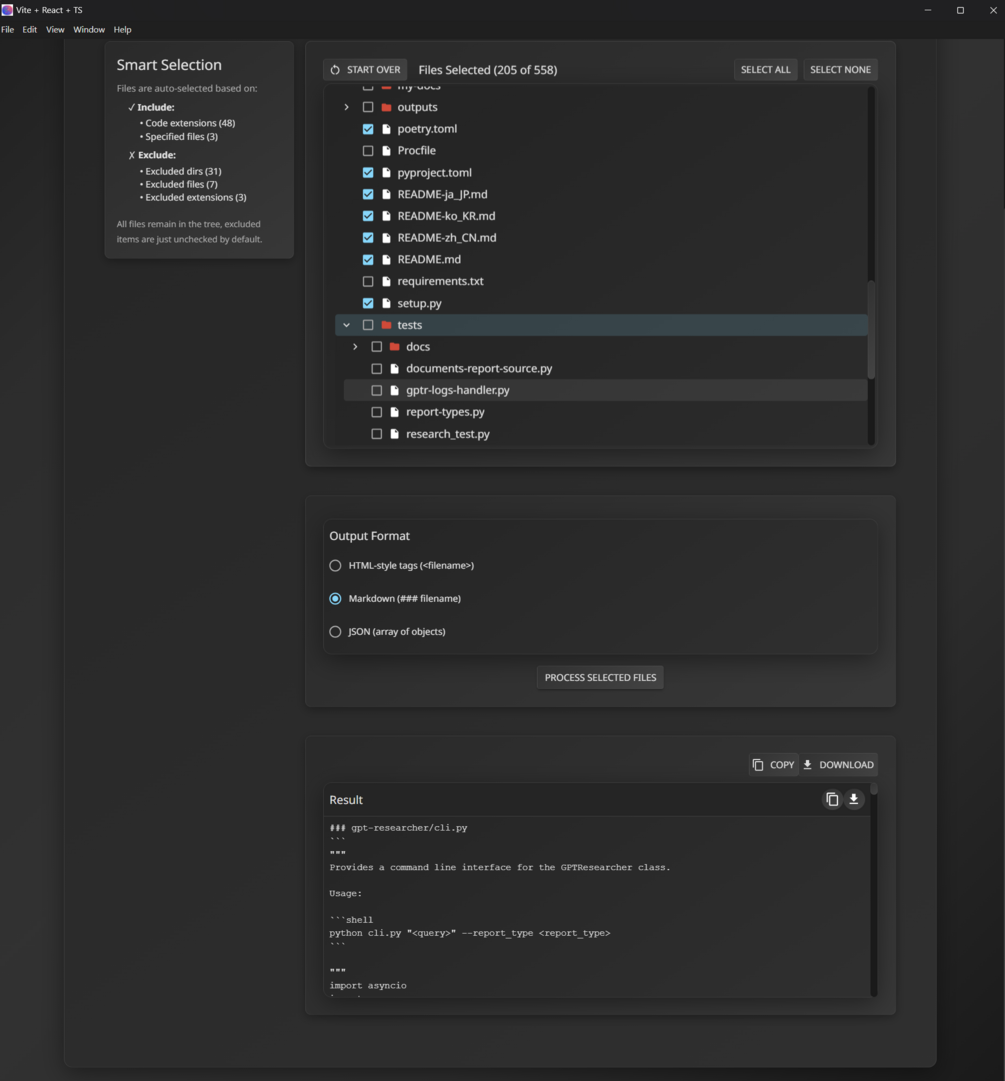
Task: Open the Help menu
Action: click(123, 30)
